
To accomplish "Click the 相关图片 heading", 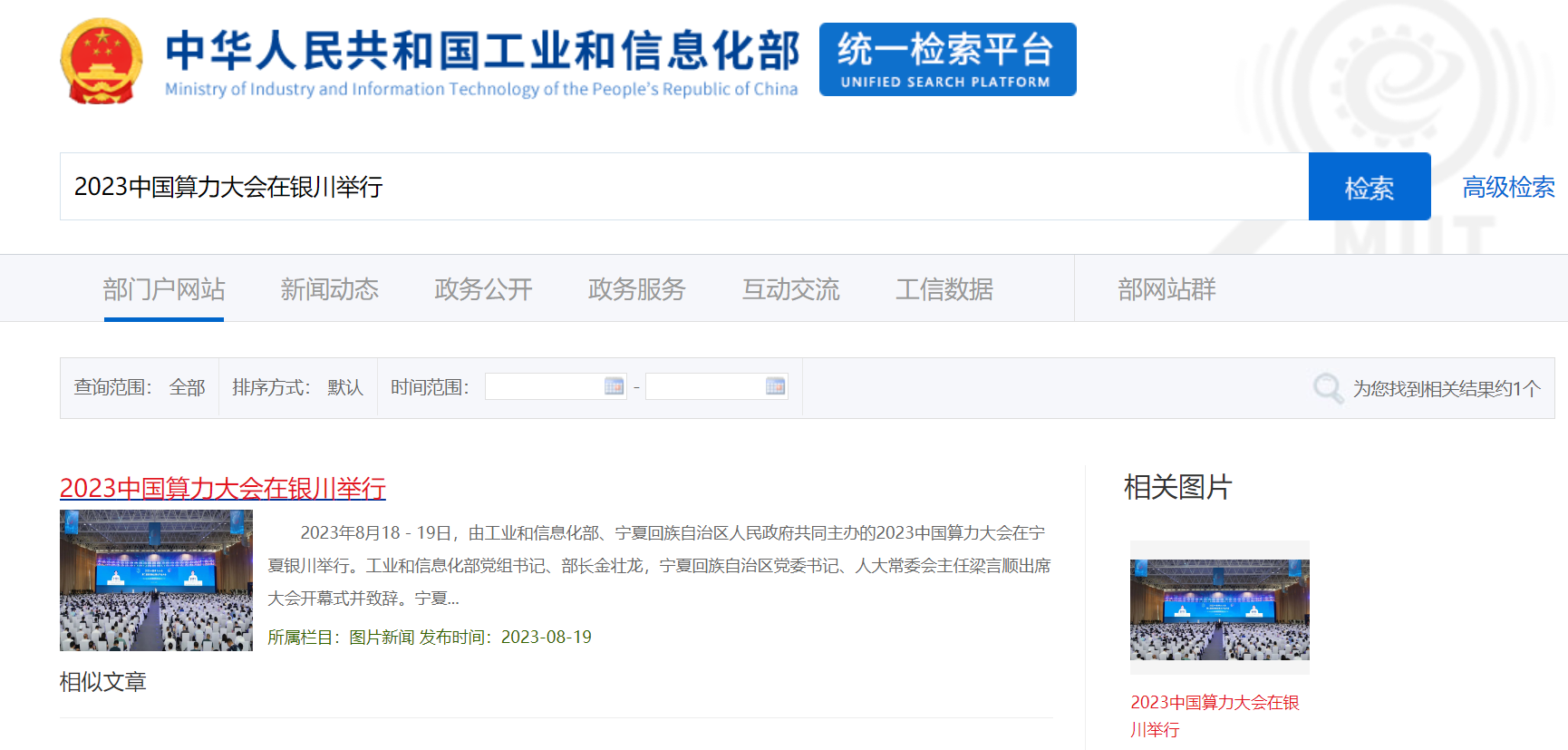I will 1177,487.
